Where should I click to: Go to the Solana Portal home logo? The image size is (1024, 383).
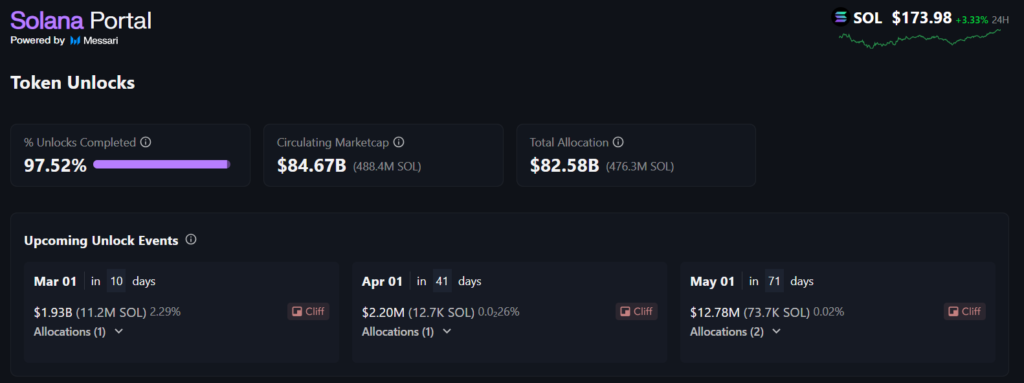[x=81, y=20]
